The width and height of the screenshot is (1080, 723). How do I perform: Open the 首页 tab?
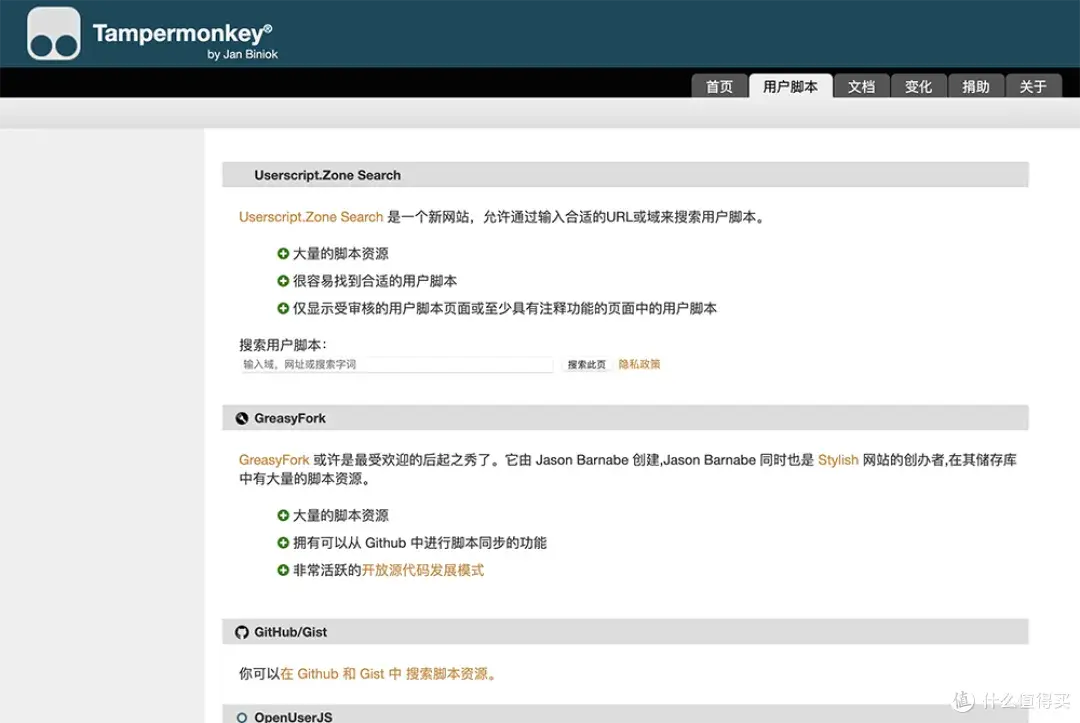pyautogui.click(x=719, y=86)
